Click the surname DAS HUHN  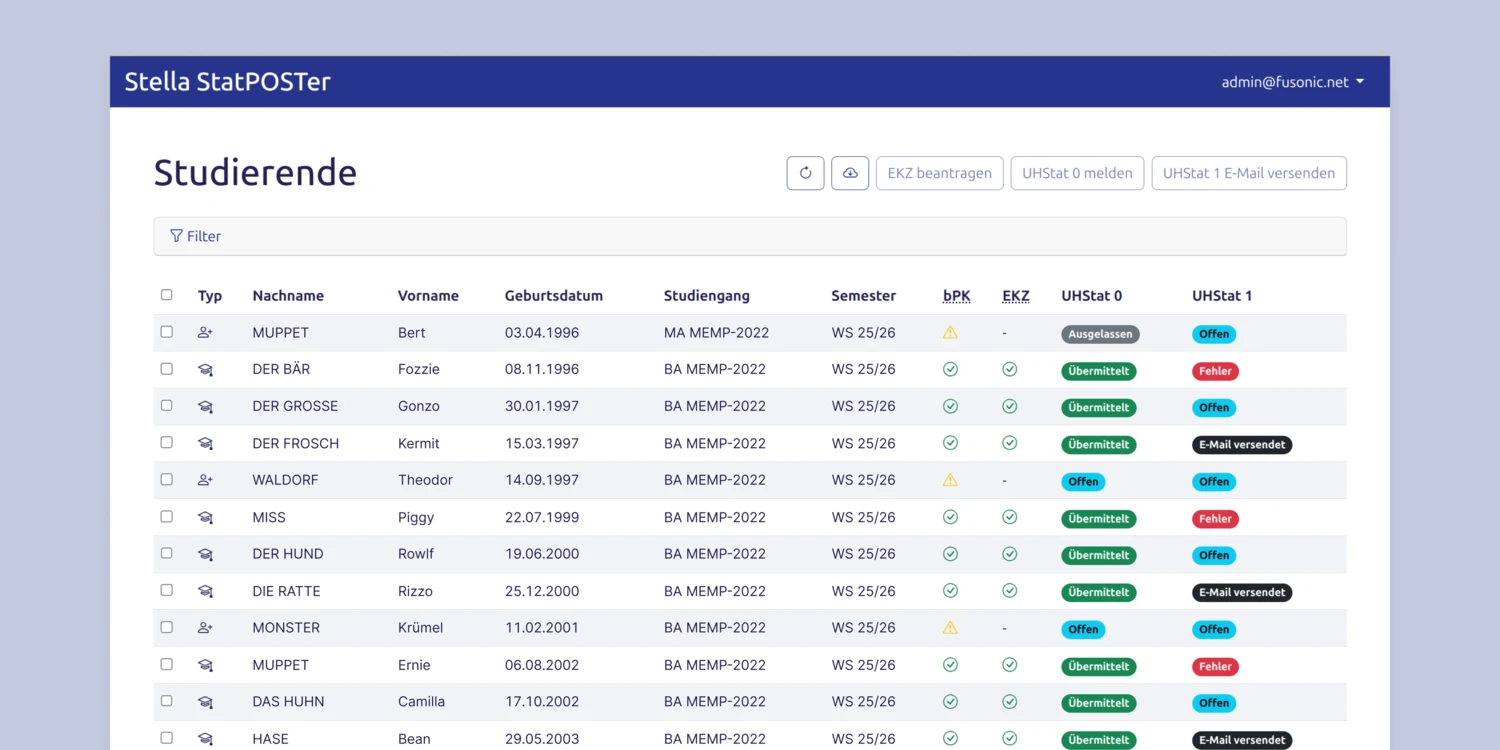coord(288,702)
